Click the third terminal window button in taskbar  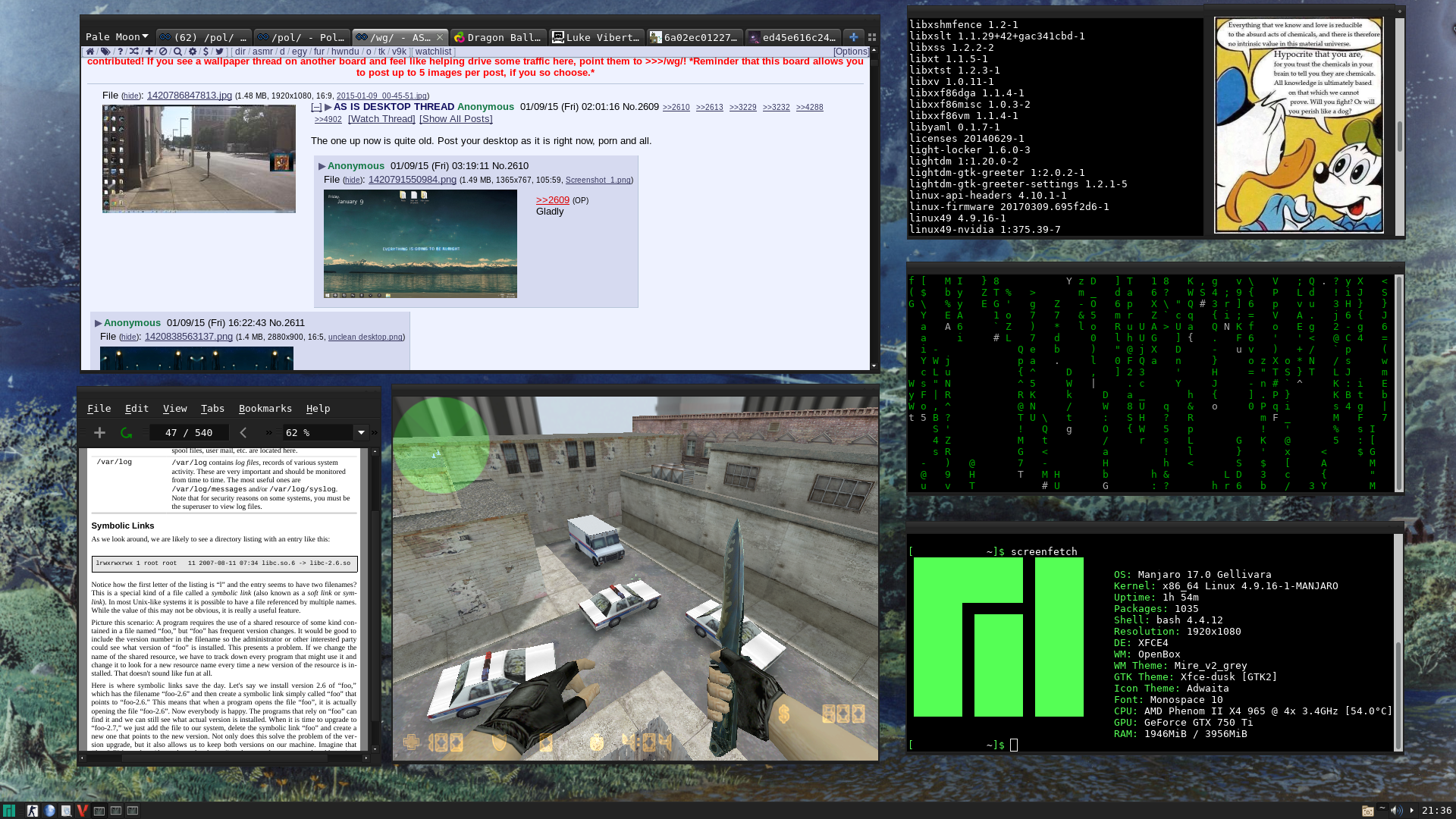[133, 811]
